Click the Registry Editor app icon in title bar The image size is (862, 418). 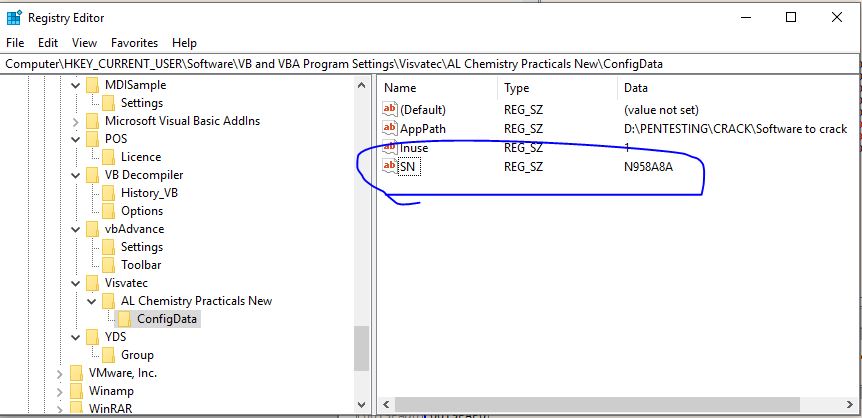click(x=14, y=18)
